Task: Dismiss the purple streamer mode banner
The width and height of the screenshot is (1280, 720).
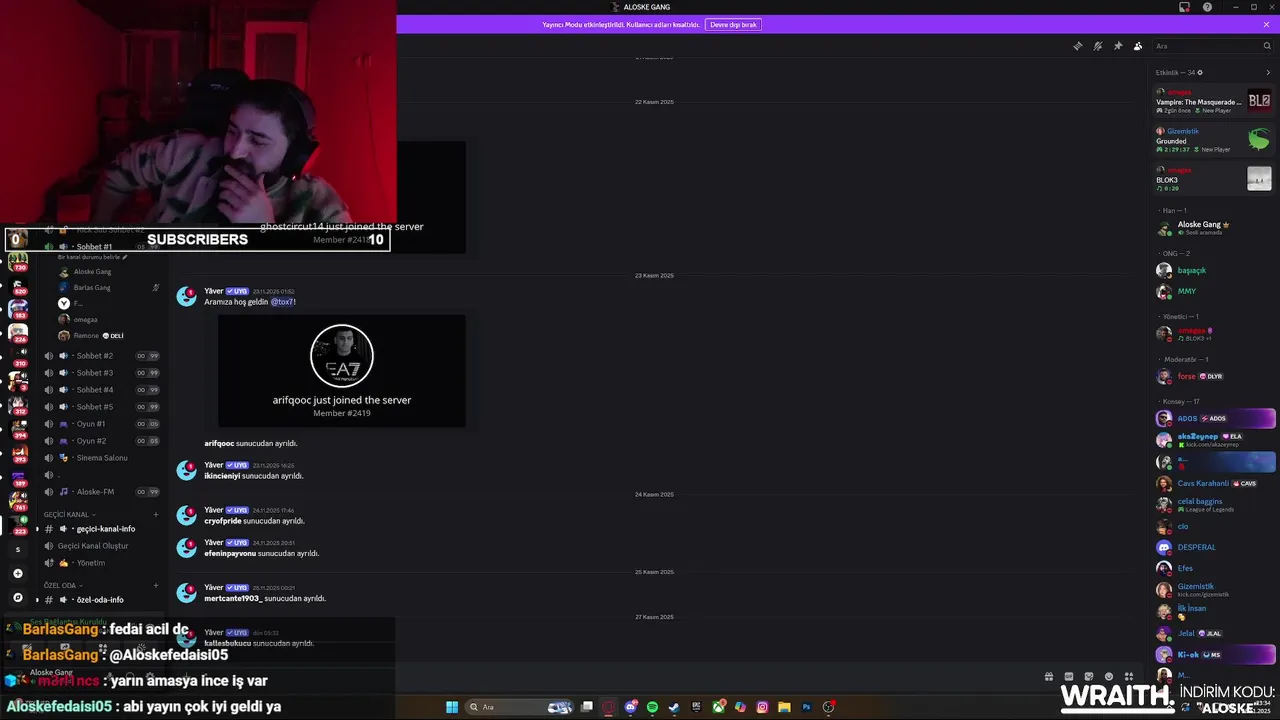Action: click(1266, 24)
